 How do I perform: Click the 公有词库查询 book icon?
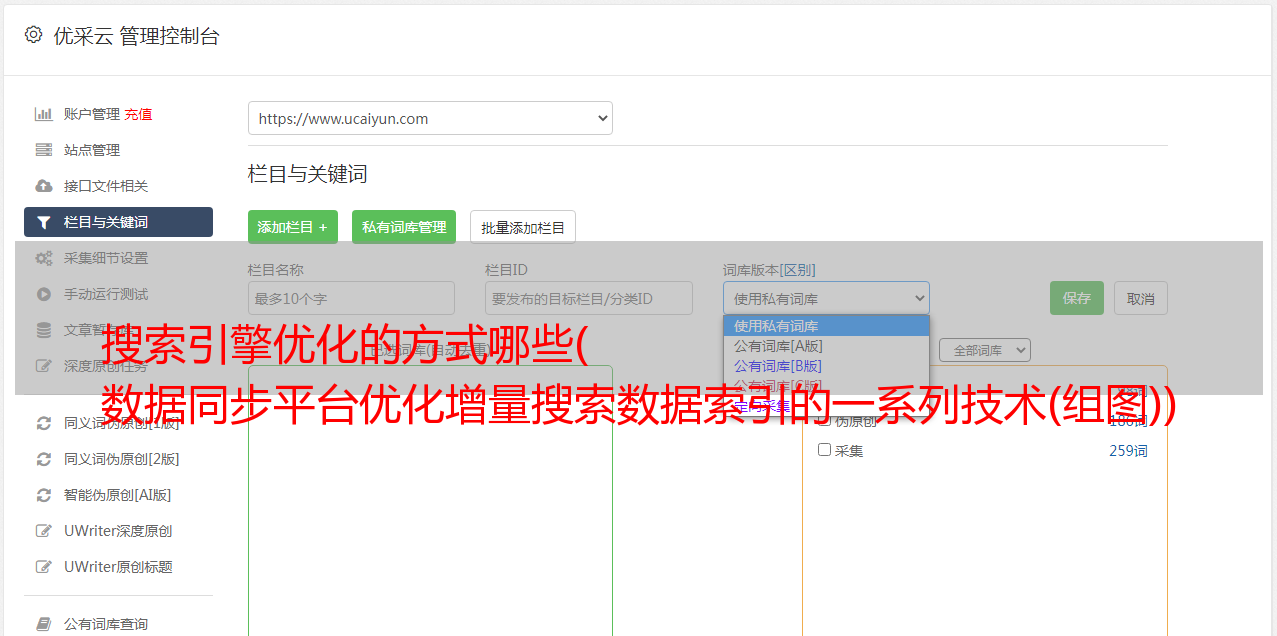[44, 624]
